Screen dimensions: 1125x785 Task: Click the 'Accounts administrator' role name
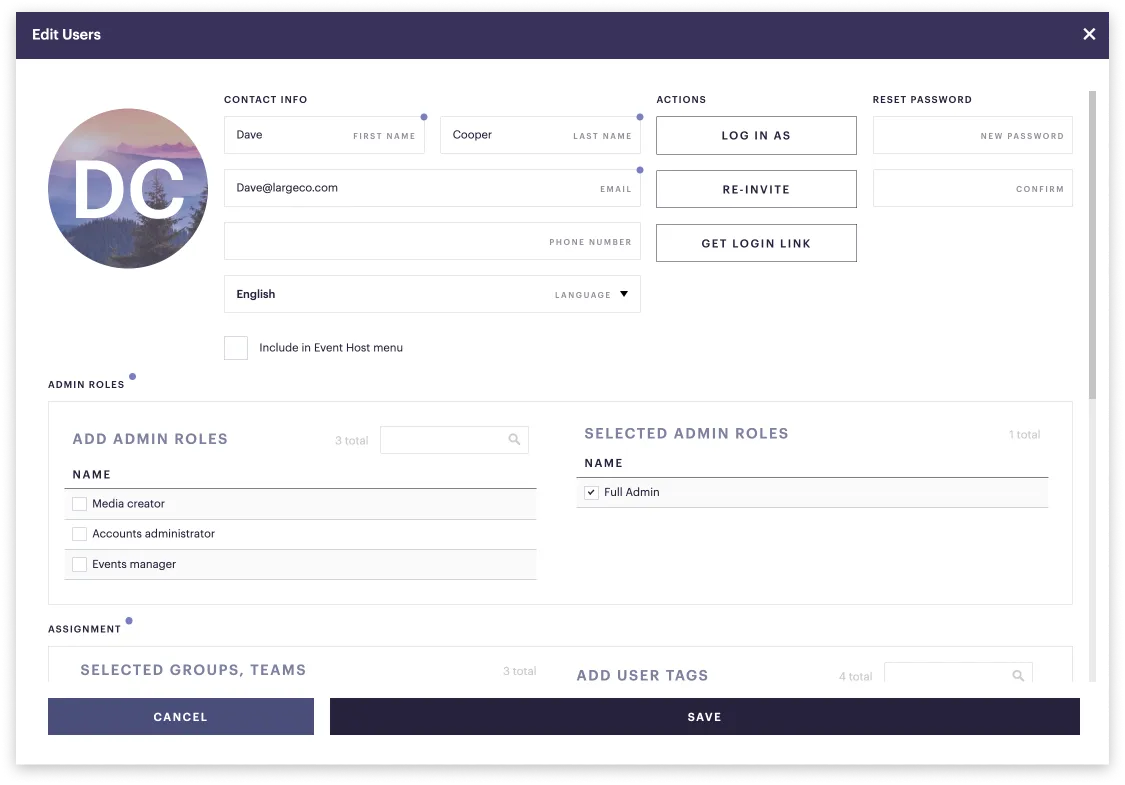coord(154,534)
